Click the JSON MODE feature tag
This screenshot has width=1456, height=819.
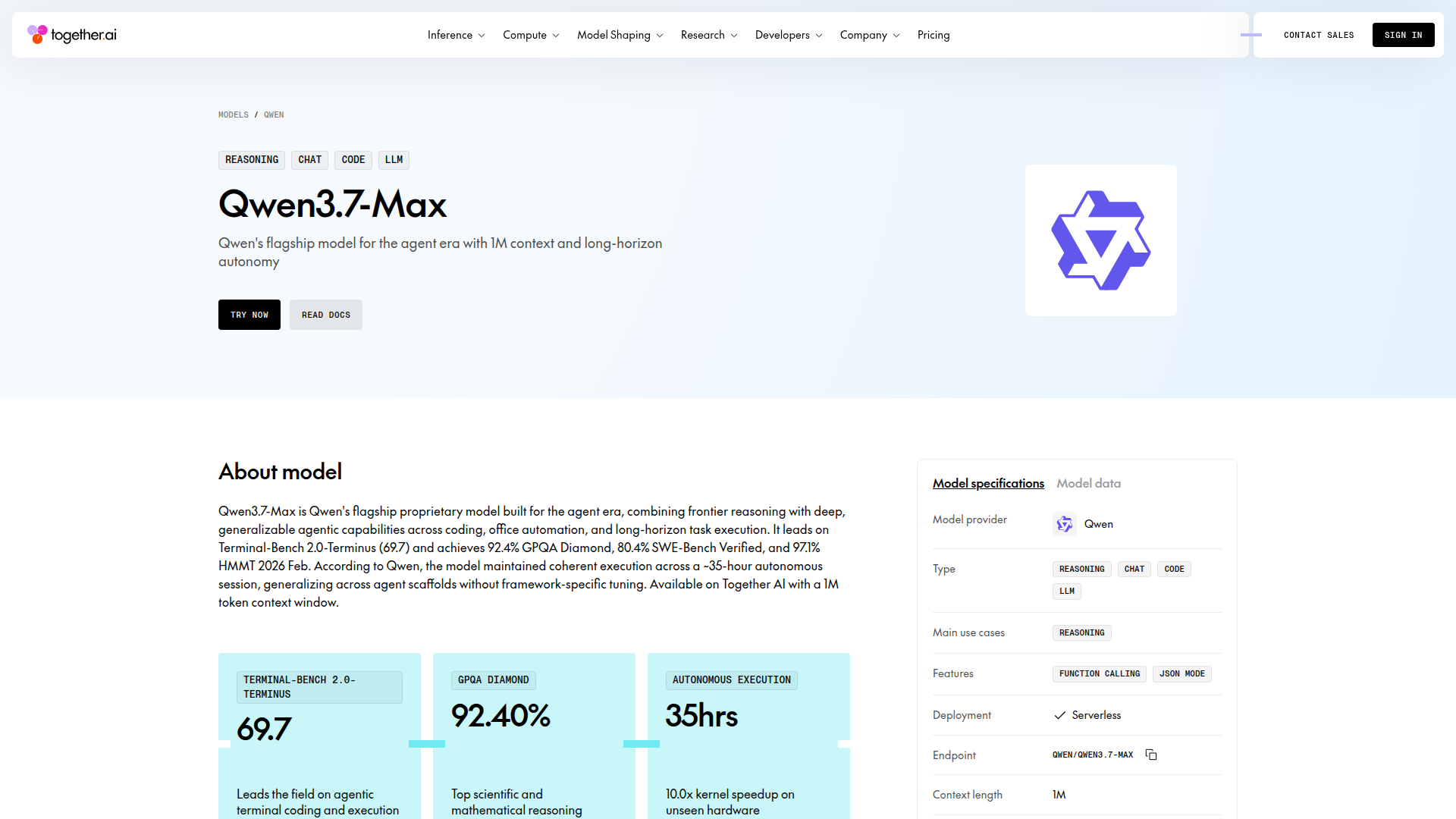(1182, 673)
